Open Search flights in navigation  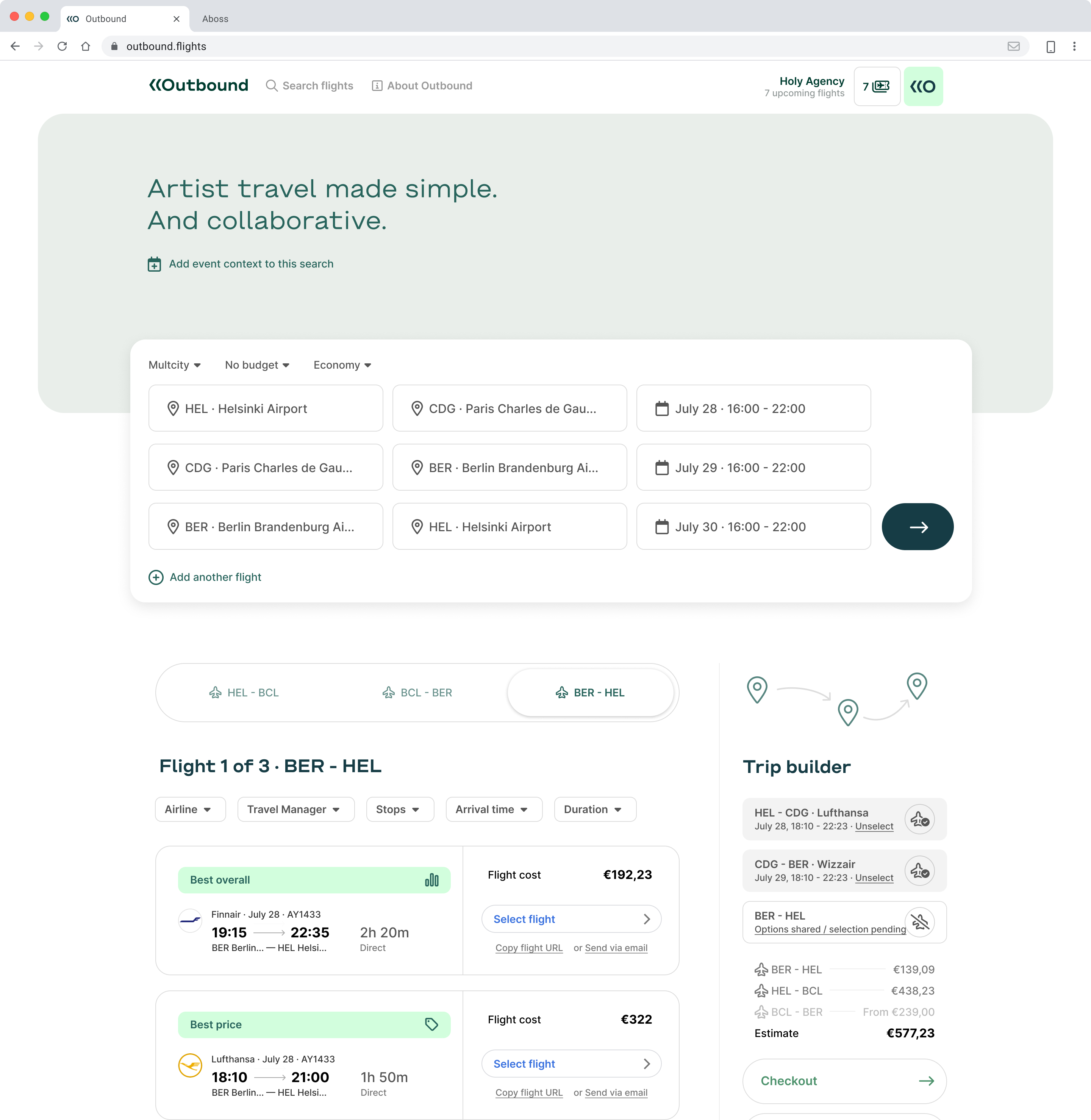pos(309,85)
